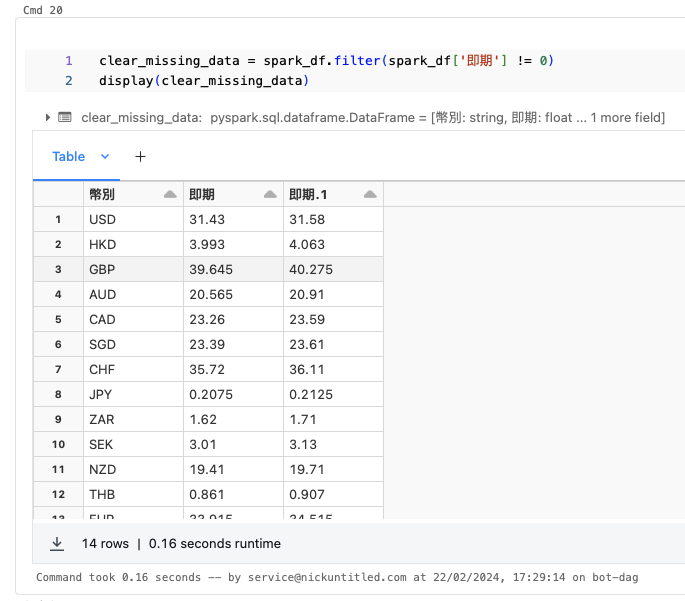Click the clear_missing_data DataFrame name
The height and width of the screenshot is (601, 685).
(x=140, y=117)
